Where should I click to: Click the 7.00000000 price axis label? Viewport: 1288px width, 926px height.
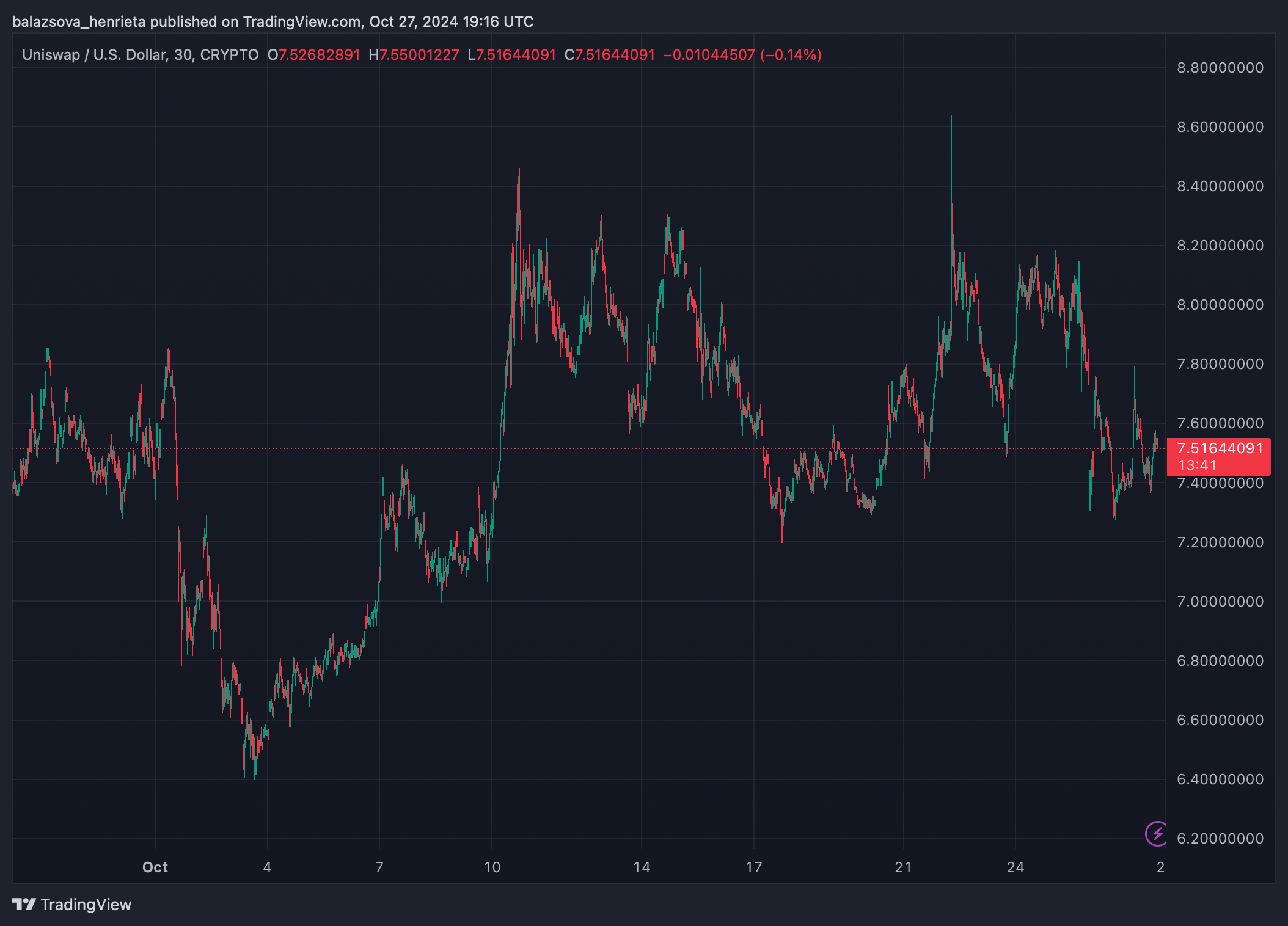tap(1220, 602)
